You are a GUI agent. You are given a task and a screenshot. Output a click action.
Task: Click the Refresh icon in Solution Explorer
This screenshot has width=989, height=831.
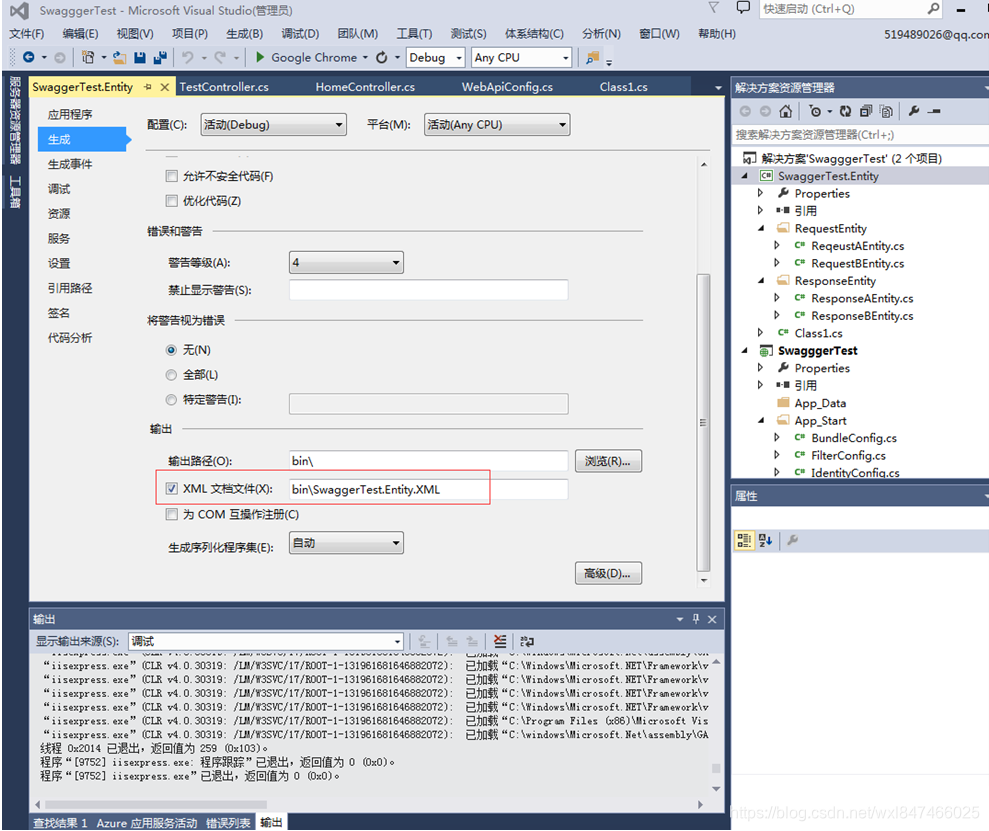[845, 111]
